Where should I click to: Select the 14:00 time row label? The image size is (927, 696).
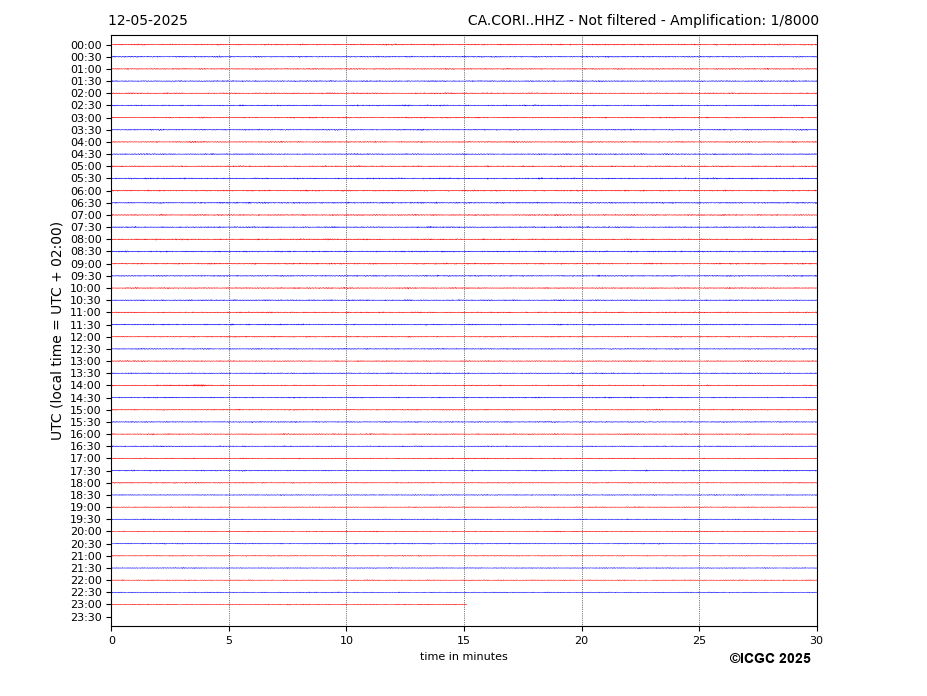click(x=86, y=386)
